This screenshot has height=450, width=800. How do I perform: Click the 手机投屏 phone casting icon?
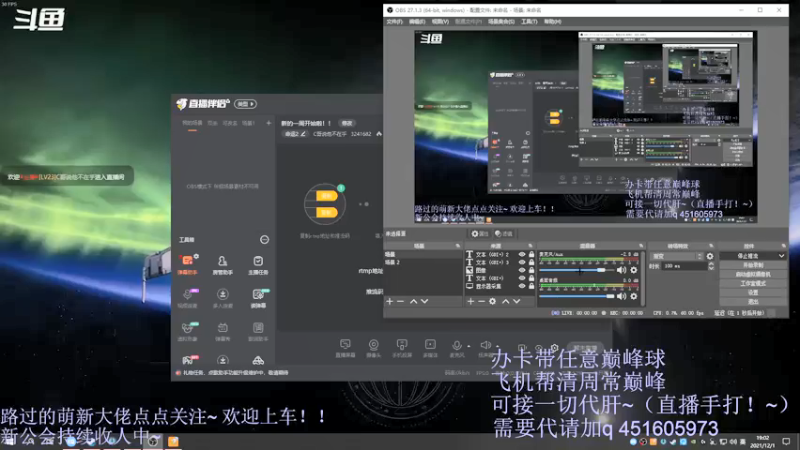(x=402, y=348)
